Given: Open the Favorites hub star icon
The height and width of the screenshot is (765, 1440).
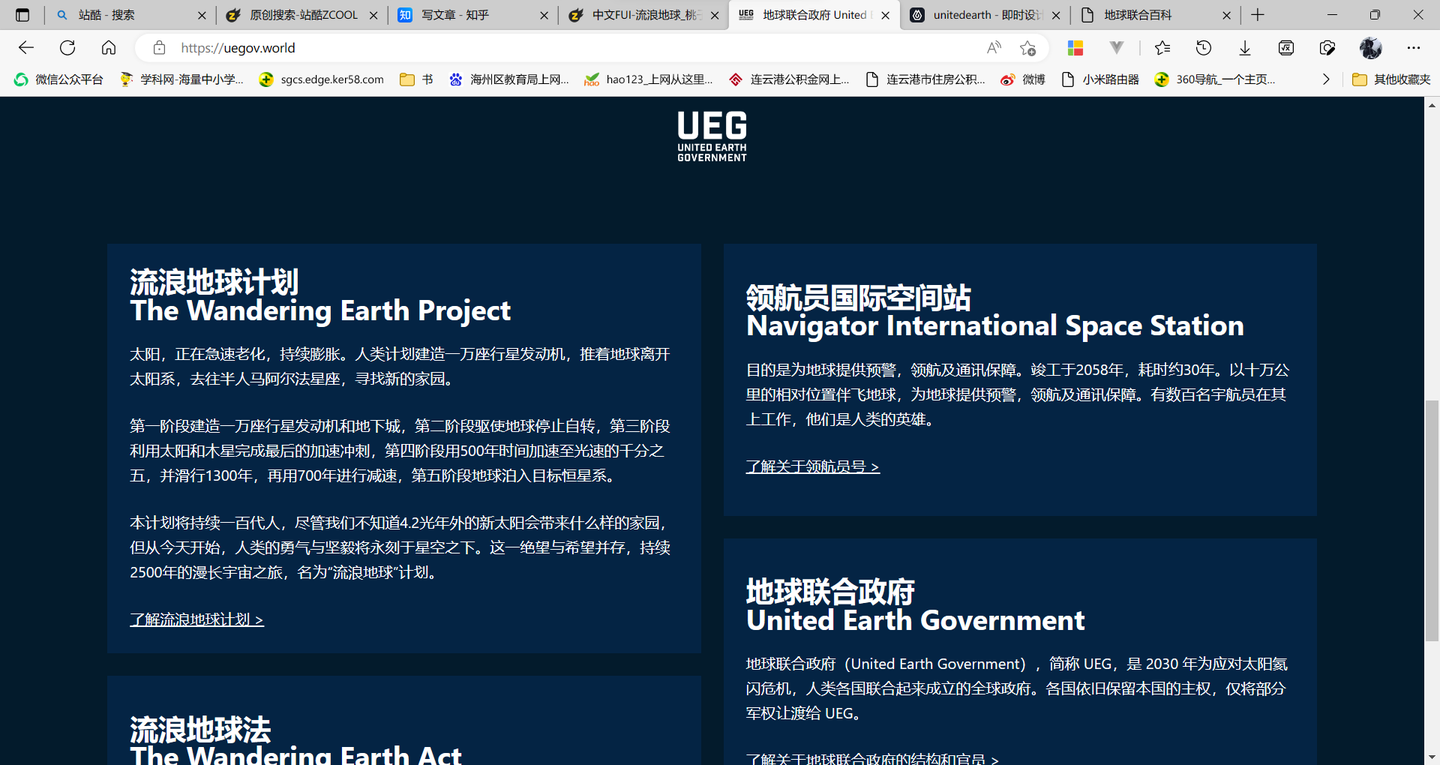Looking at the screenshot, I should click(1161, 47).
